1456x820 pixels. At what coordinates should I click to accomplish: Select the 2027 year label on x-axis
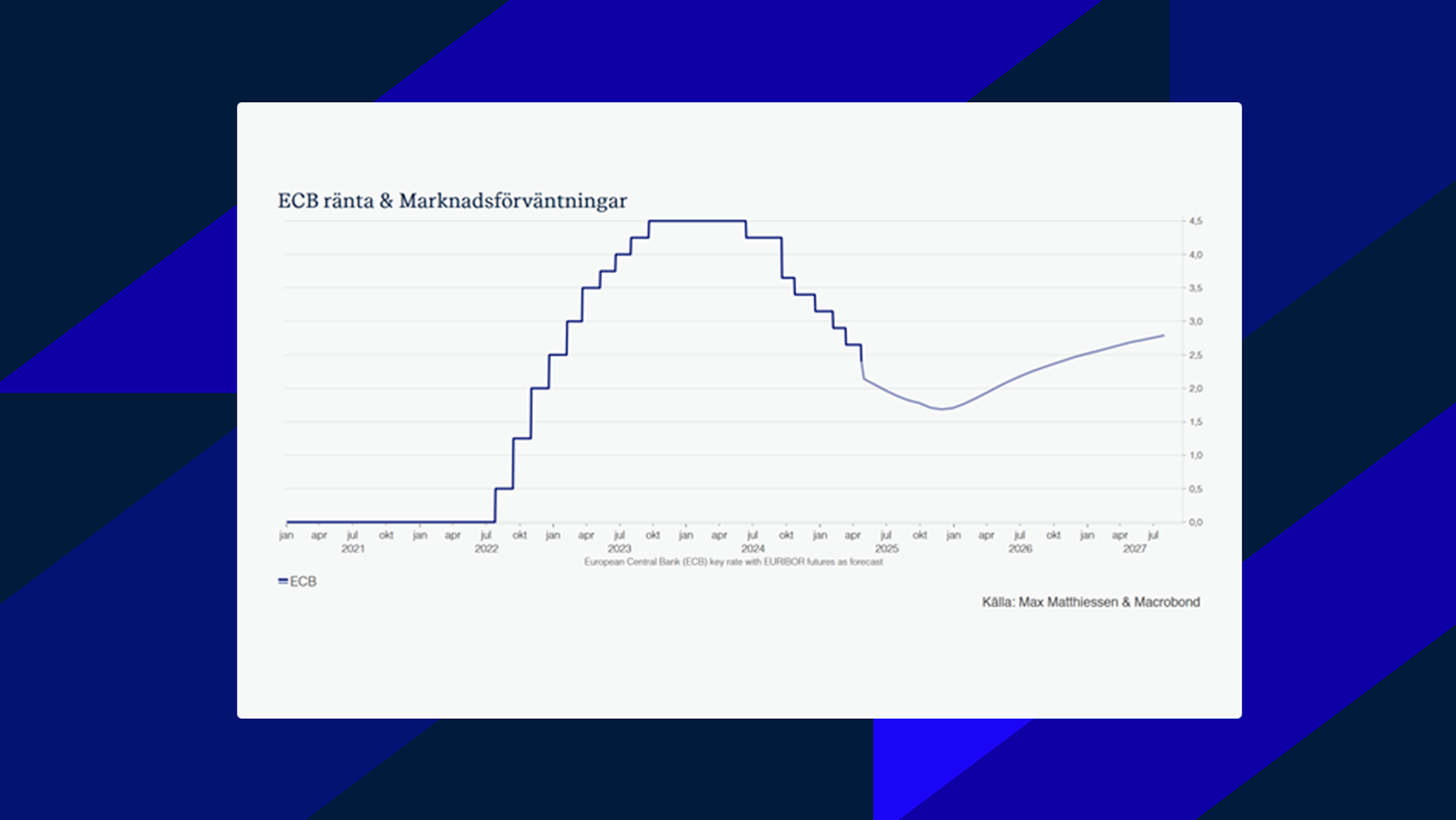pos(1134,549)
